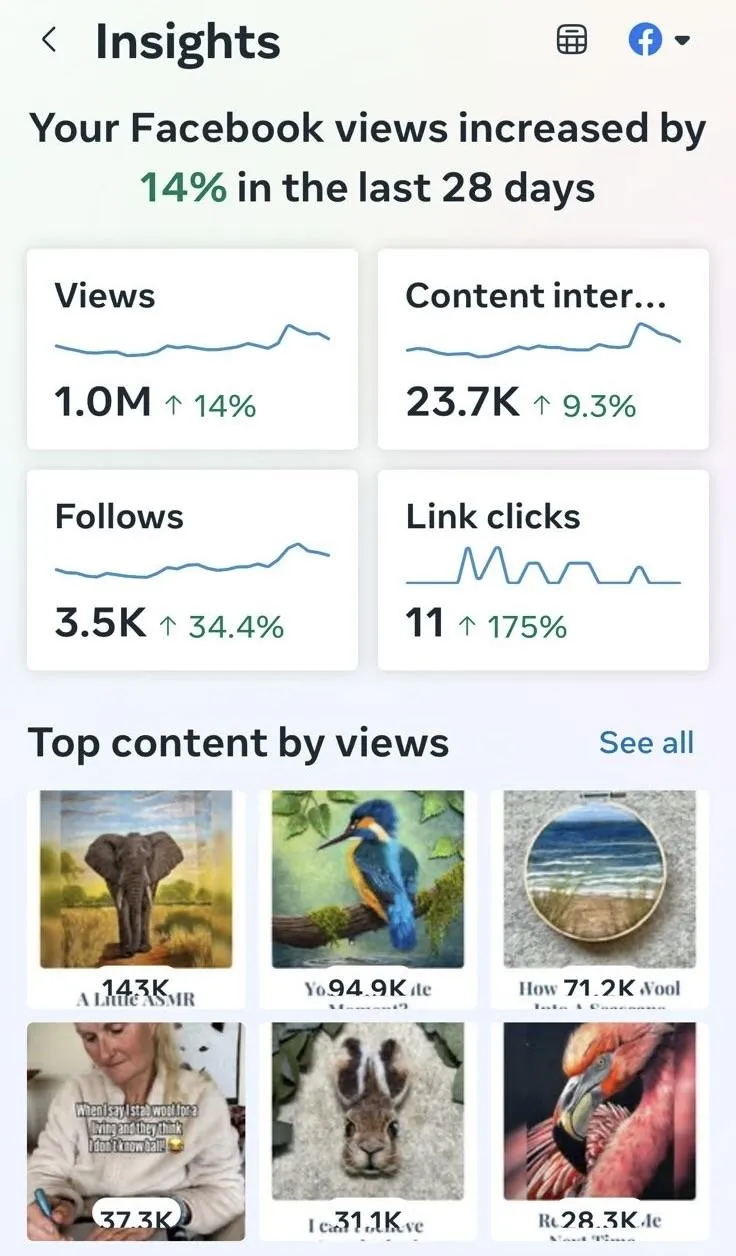Tap the 14% increase headline text

[x=368, y=158]
